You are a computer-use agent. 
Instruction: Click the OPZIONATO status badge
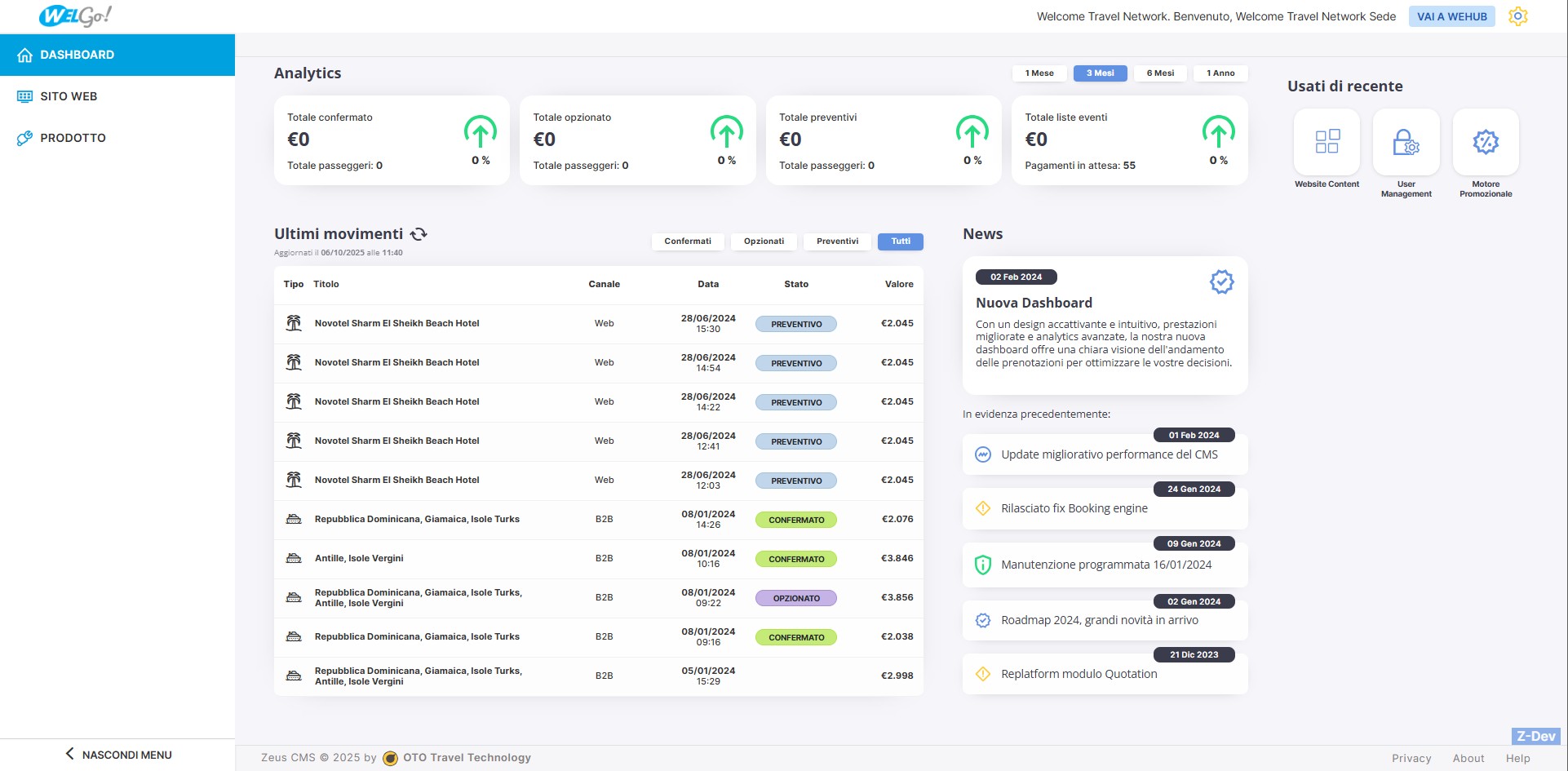[796, 598]
